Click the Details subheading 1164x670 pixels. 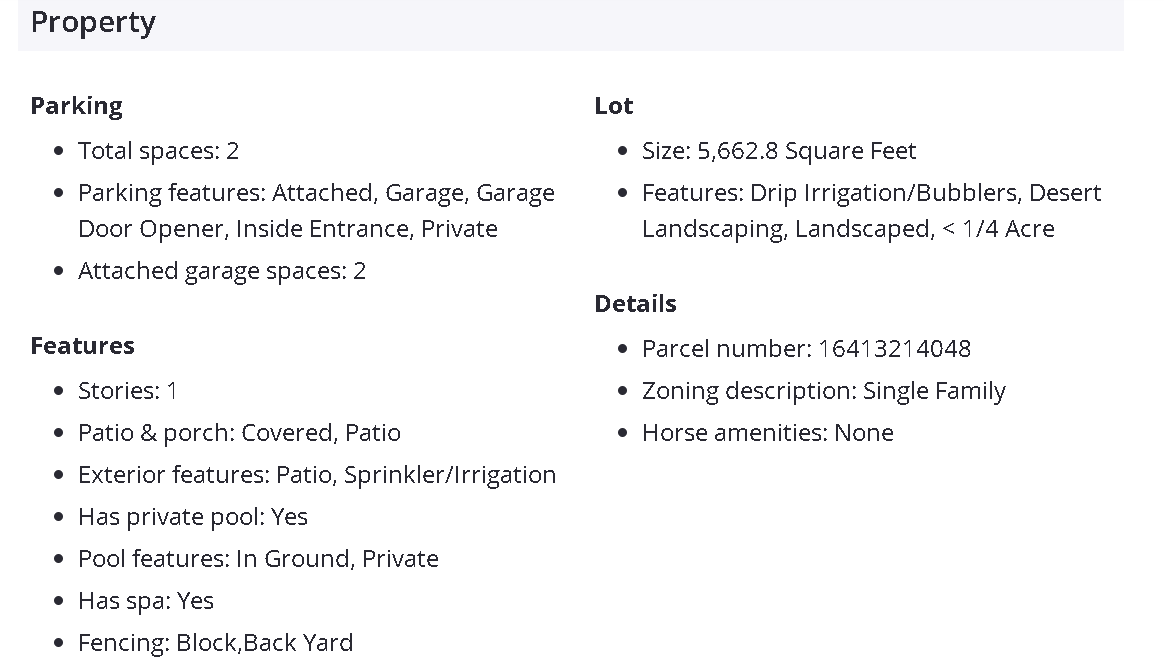click(x=635, y=304)
